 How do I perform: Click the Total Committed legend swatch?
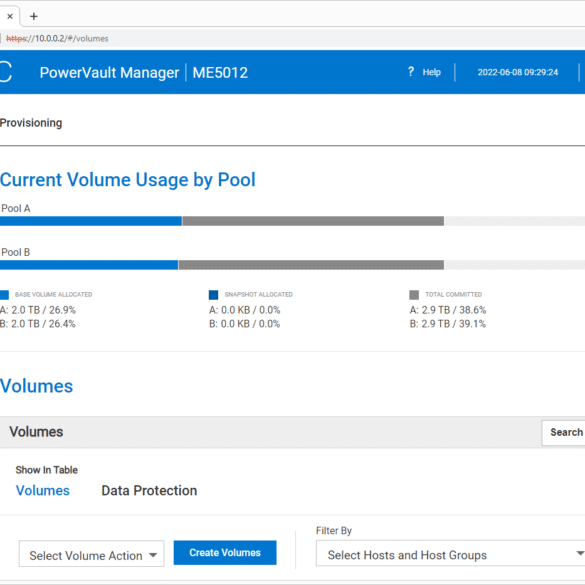(414, 295)
